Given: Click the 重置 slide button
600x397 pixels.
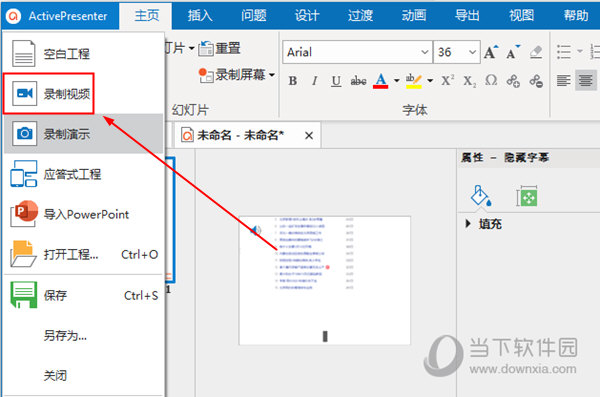Looking at the screenshot, I should pyautogui.click(x=220, y=49).
